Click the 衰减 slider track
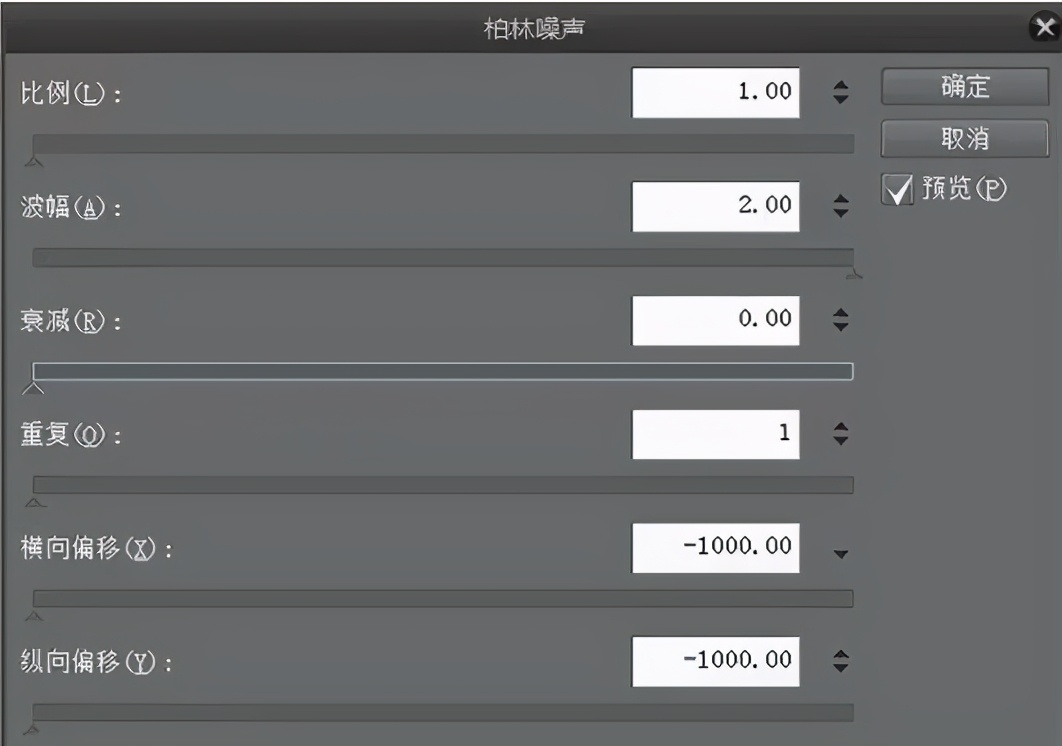The image size is (1062, 746). click(x=443, y=372)
